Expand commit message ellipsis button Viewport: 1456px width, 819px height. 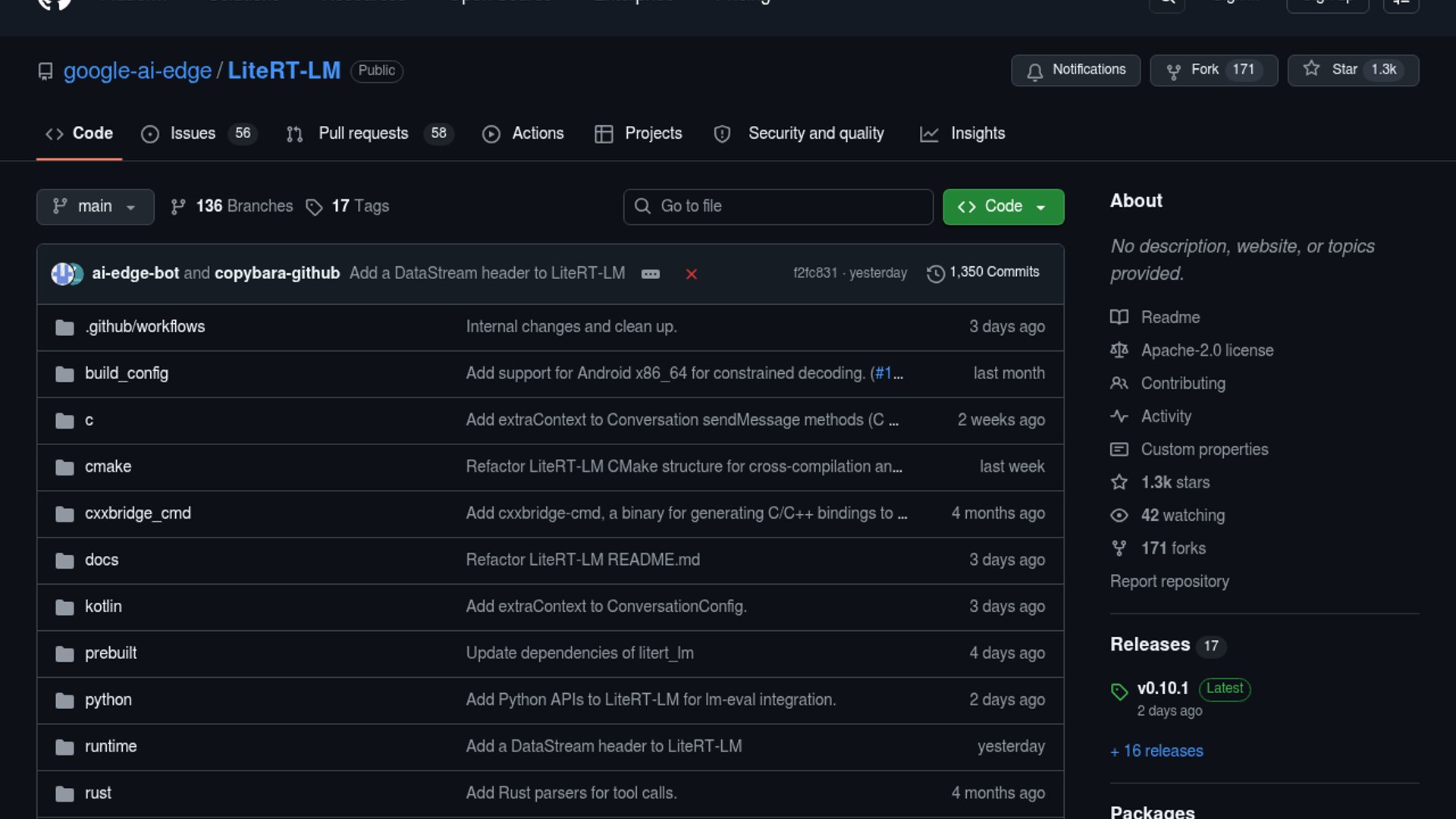[x=651, y=274]
